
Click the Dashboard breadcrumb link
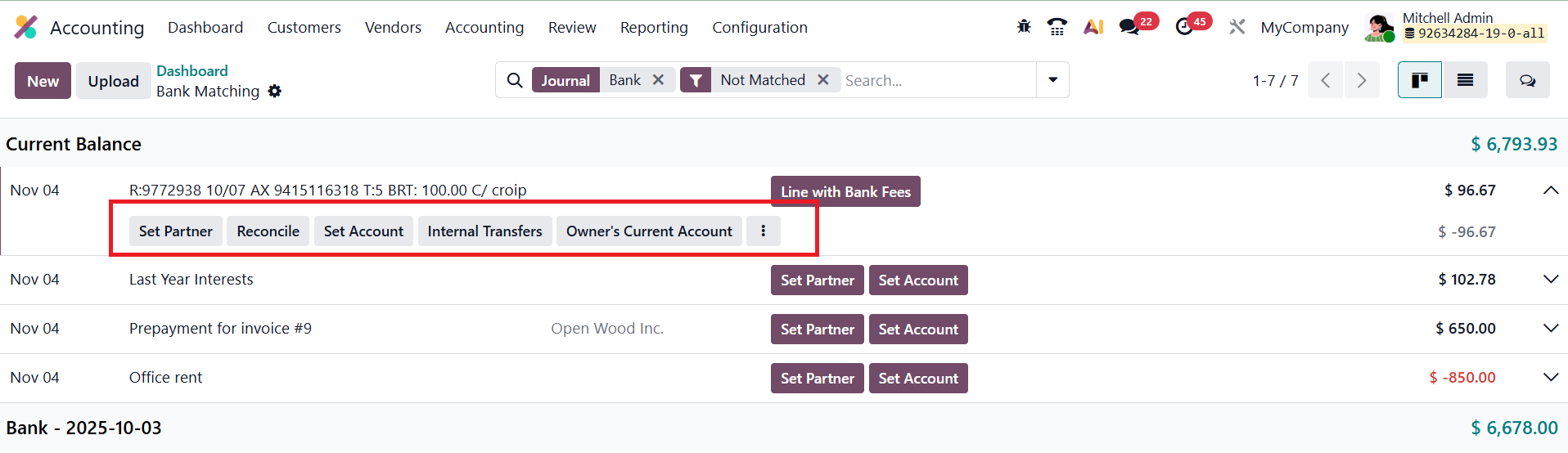click(192, 71)
